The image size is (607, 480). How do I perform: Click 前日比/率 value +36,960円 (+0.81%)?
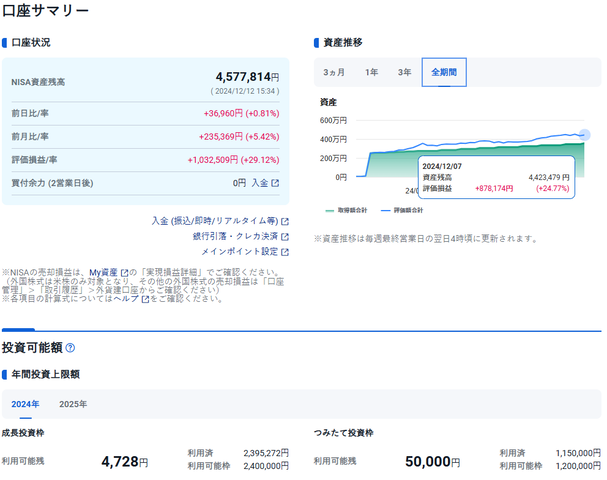pos(242,113)
